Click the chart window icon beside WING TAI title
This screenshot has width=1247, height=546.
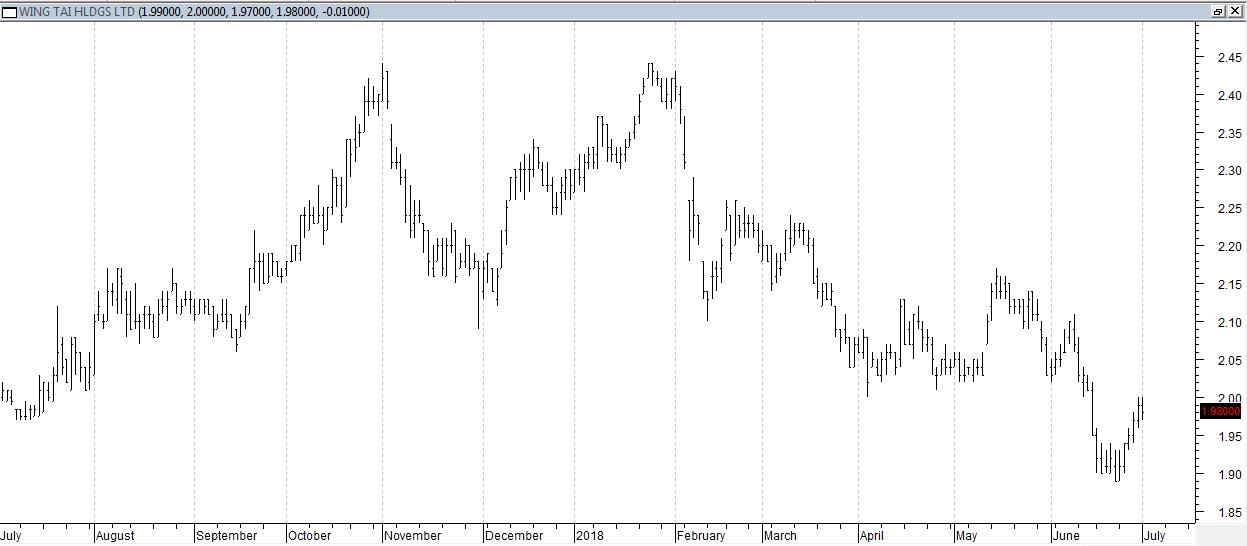(x=9, y=11)
